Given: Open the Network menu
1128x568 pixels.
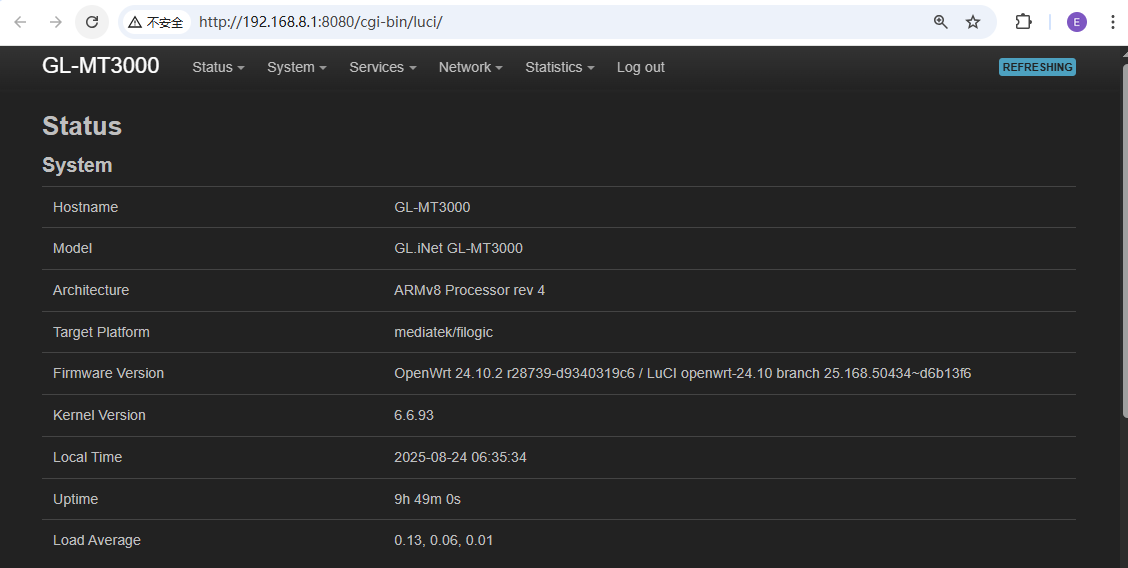Looking at the screenshot, I should 470,67.
